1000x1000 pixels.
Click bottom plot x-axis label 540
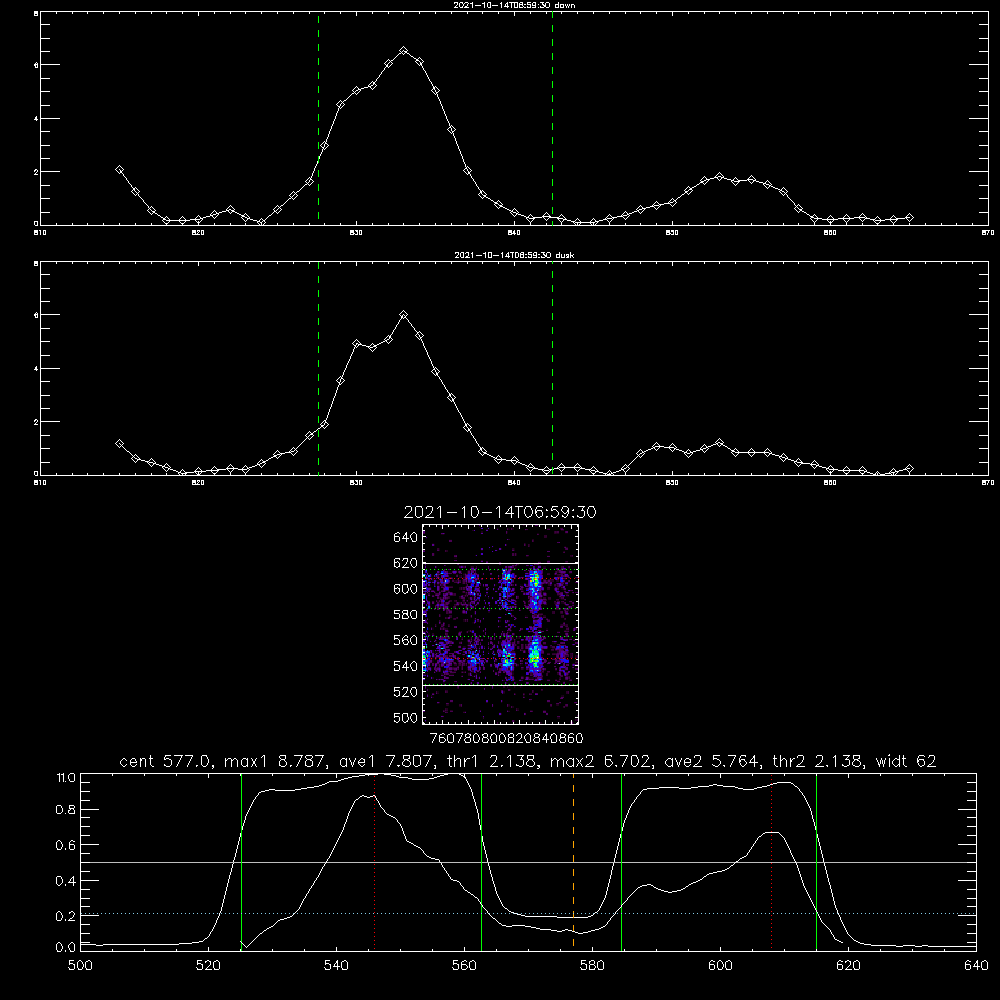point(336,966)
